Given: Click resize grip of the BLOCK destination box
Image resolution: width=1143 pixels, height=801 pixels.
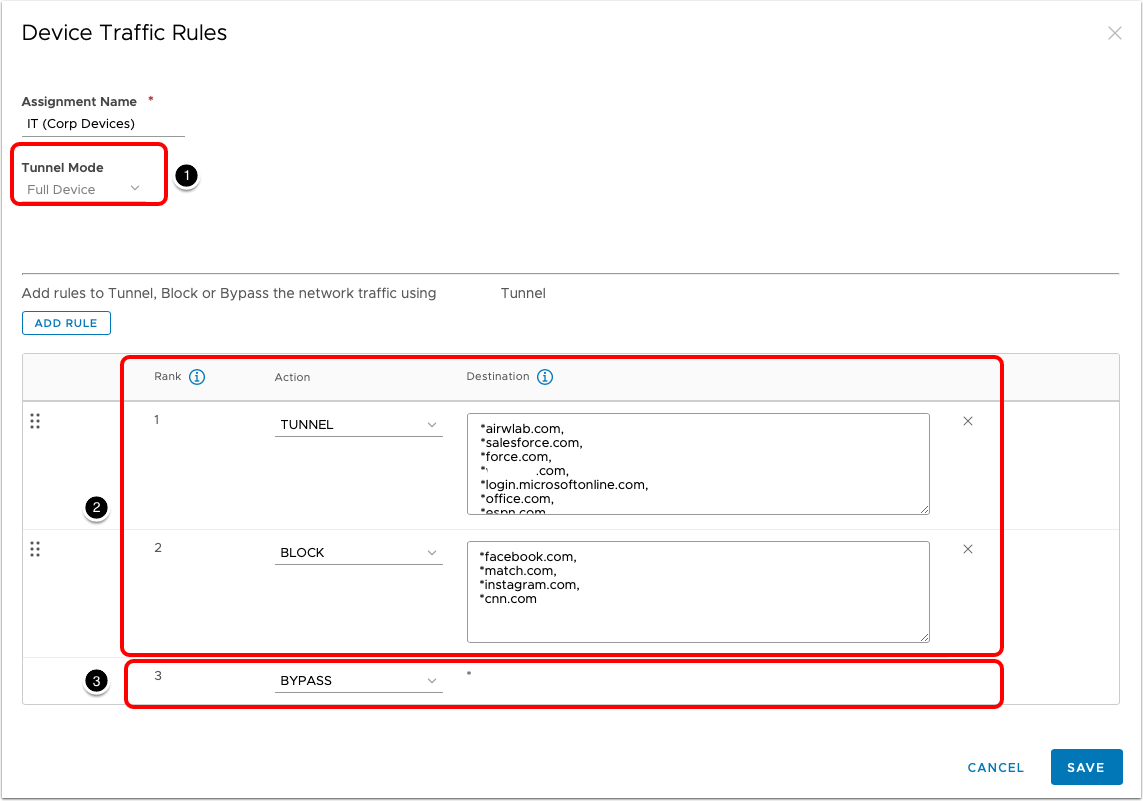Looking at the screenshot, I should 924,636.
